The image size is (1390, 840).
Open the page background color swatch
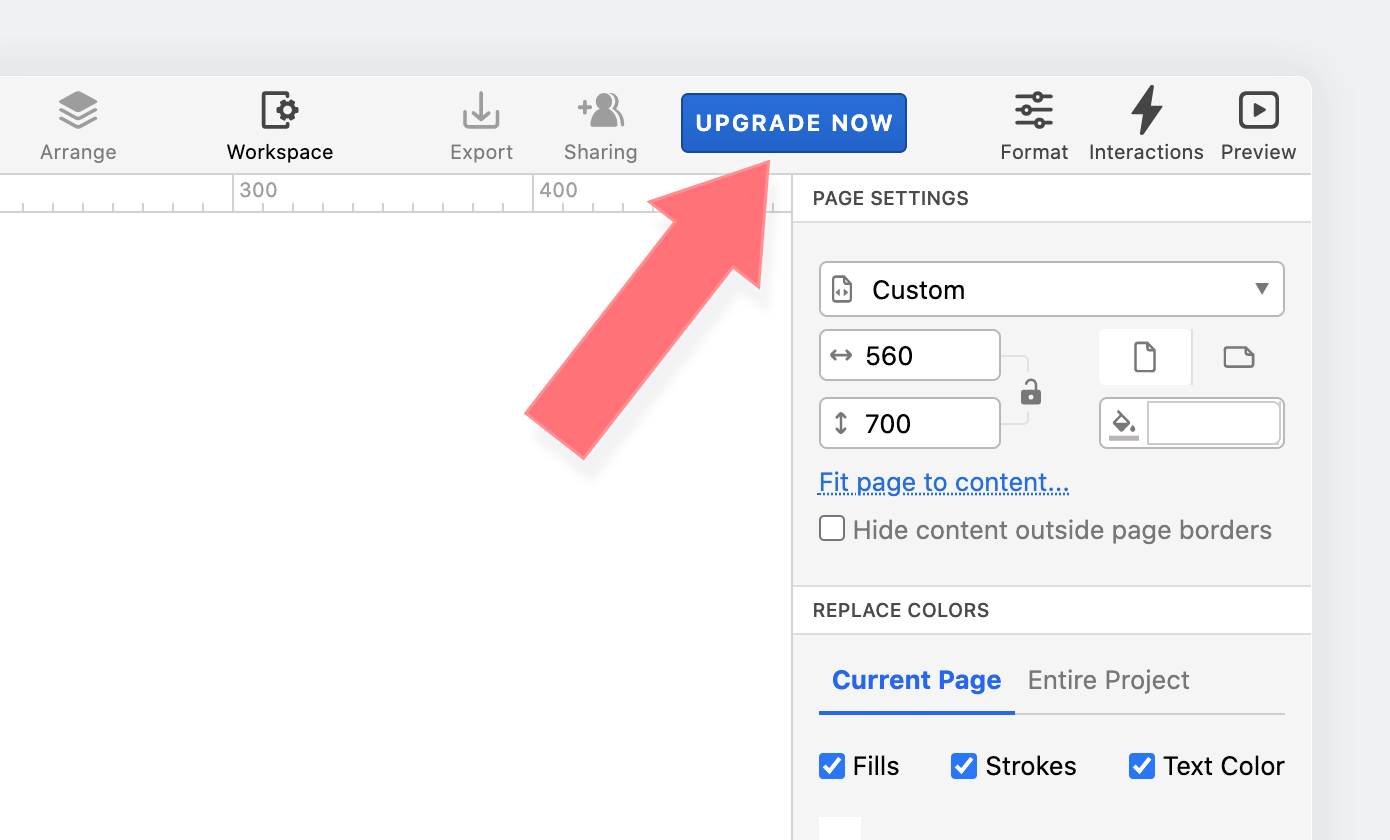(1213, 423)
